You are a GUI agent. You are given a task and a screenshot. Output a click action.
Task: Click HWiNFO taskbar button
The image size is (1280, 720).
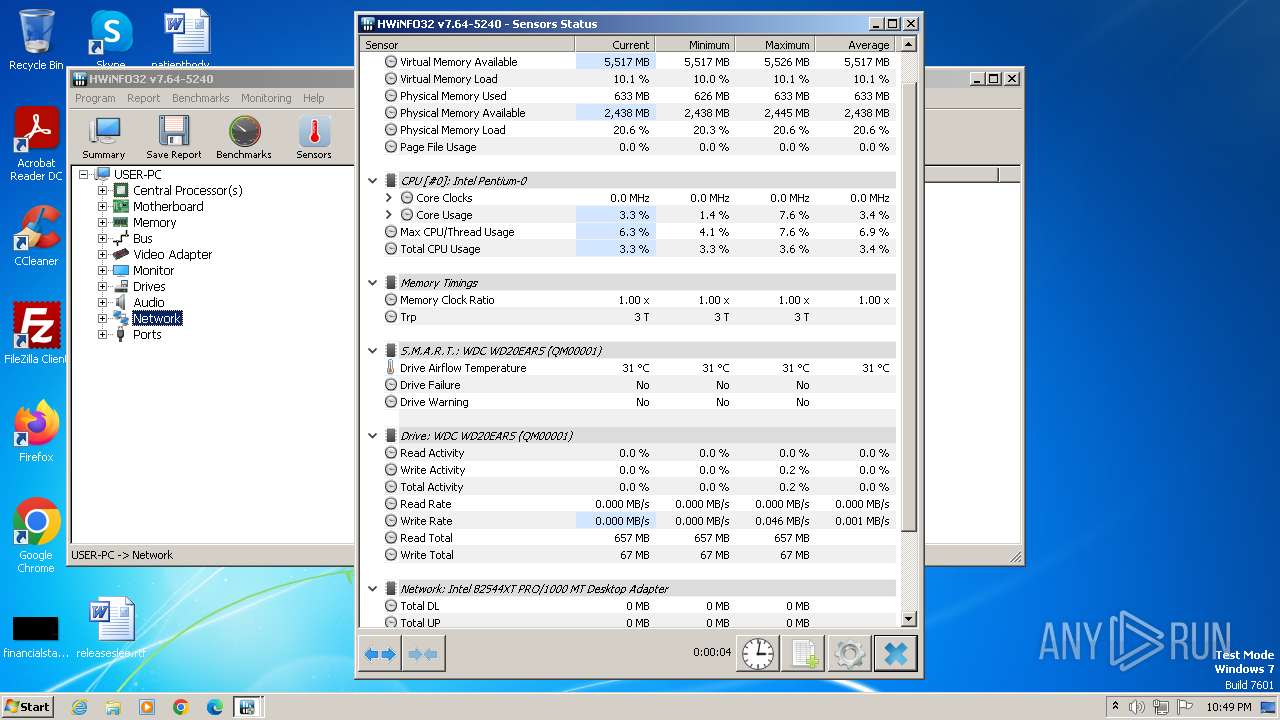click(x=247, y=707)
